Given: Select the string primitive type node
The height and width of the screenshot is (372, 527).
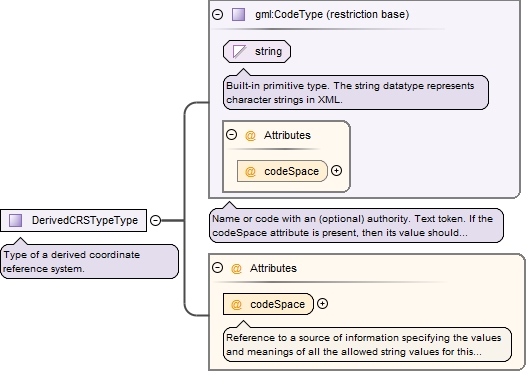Looking at the screenshot, I should 257,52.
